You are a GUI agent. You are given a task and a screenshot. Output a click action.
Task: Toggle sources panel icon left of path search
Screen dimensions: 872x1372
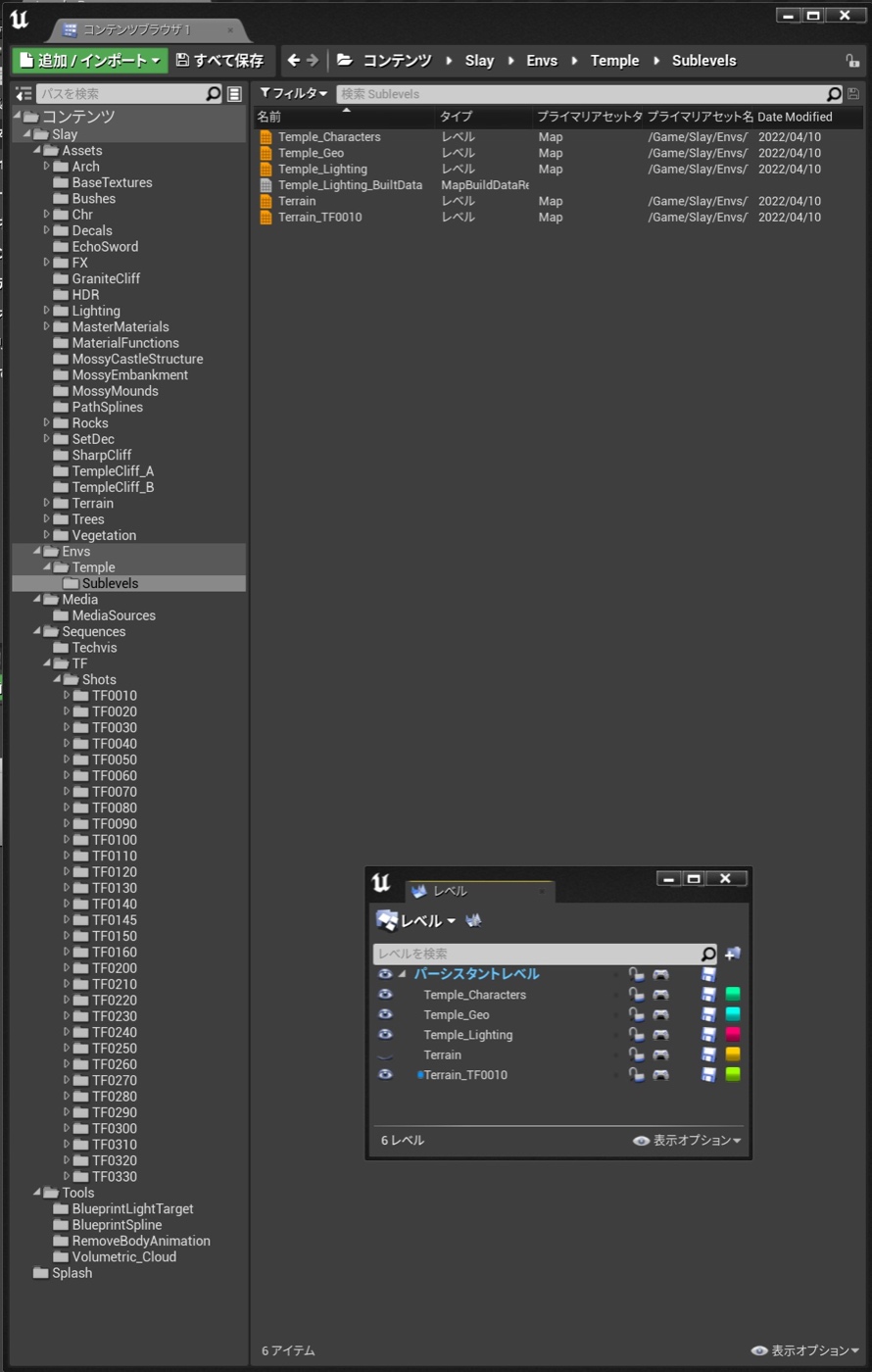point(24,94)
